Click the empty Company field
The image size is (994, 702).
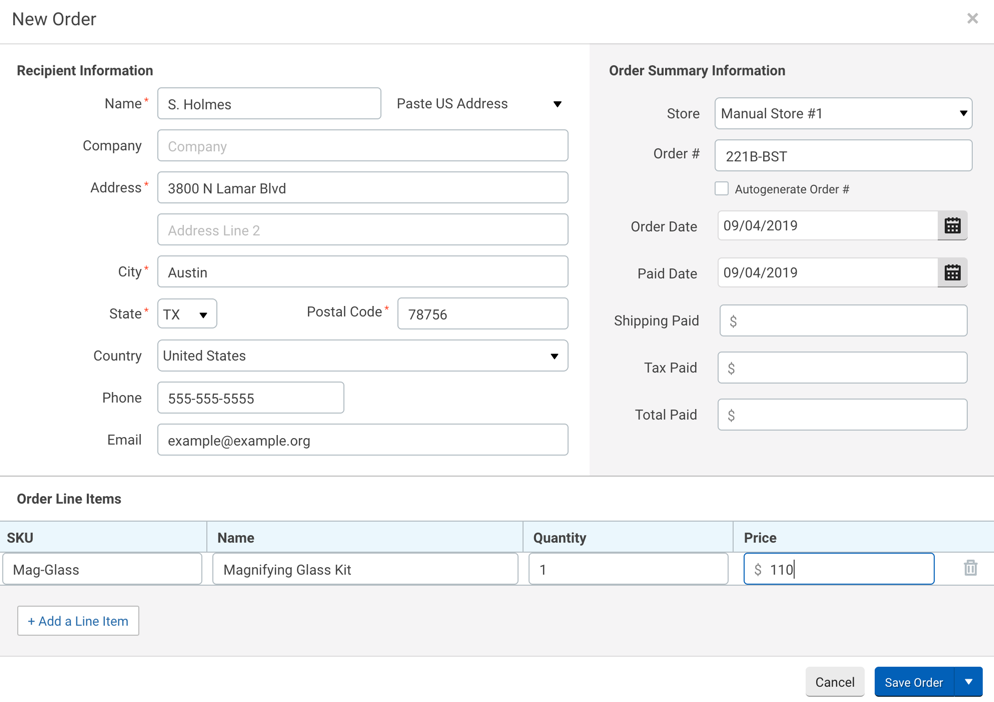point(362,145)
